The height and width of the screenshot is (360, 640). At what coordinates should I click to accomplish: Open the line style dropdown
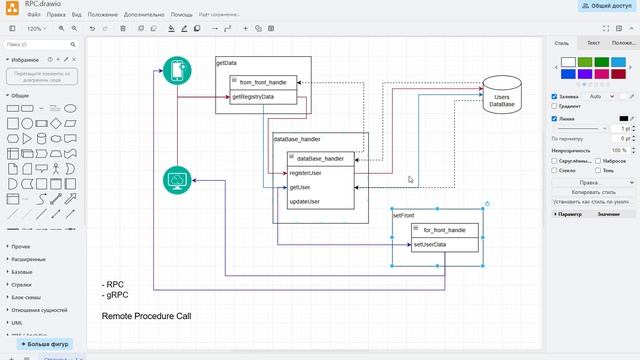581,129
